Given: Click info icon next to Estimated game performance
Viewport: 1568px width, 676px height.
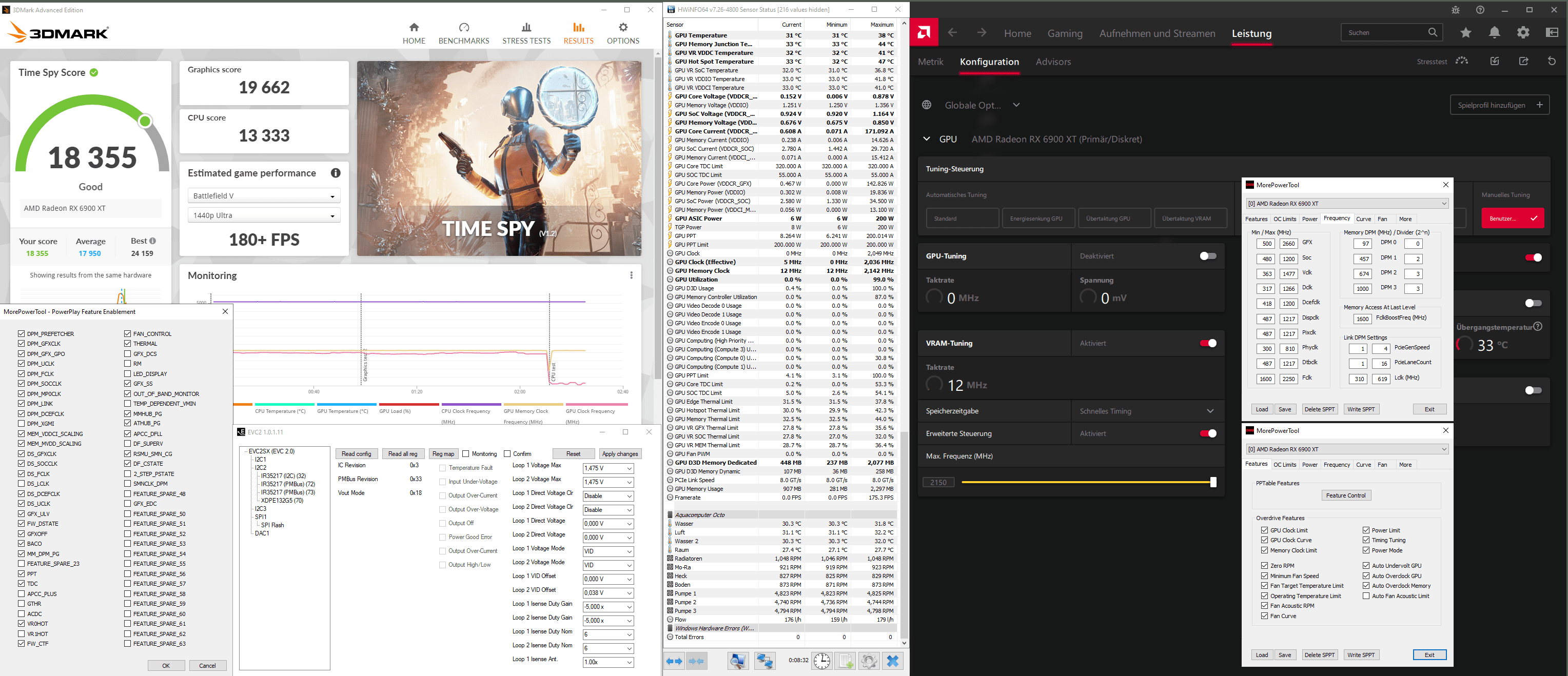Looking at the screenshot, I should pyautogui.click(x=336, y=173).
